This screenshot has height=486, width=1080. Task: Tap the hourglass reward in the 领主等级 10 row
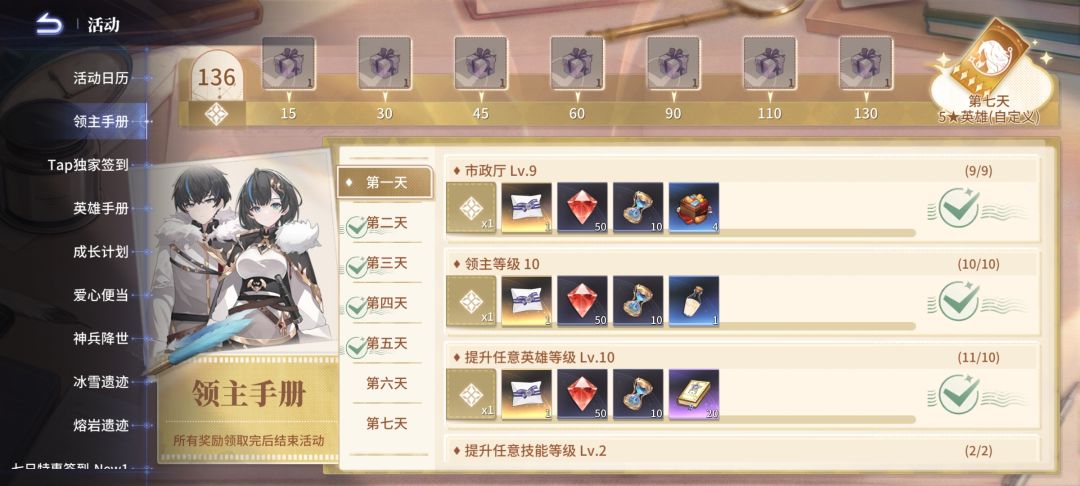pyautogui.click(x=638, y=301)
